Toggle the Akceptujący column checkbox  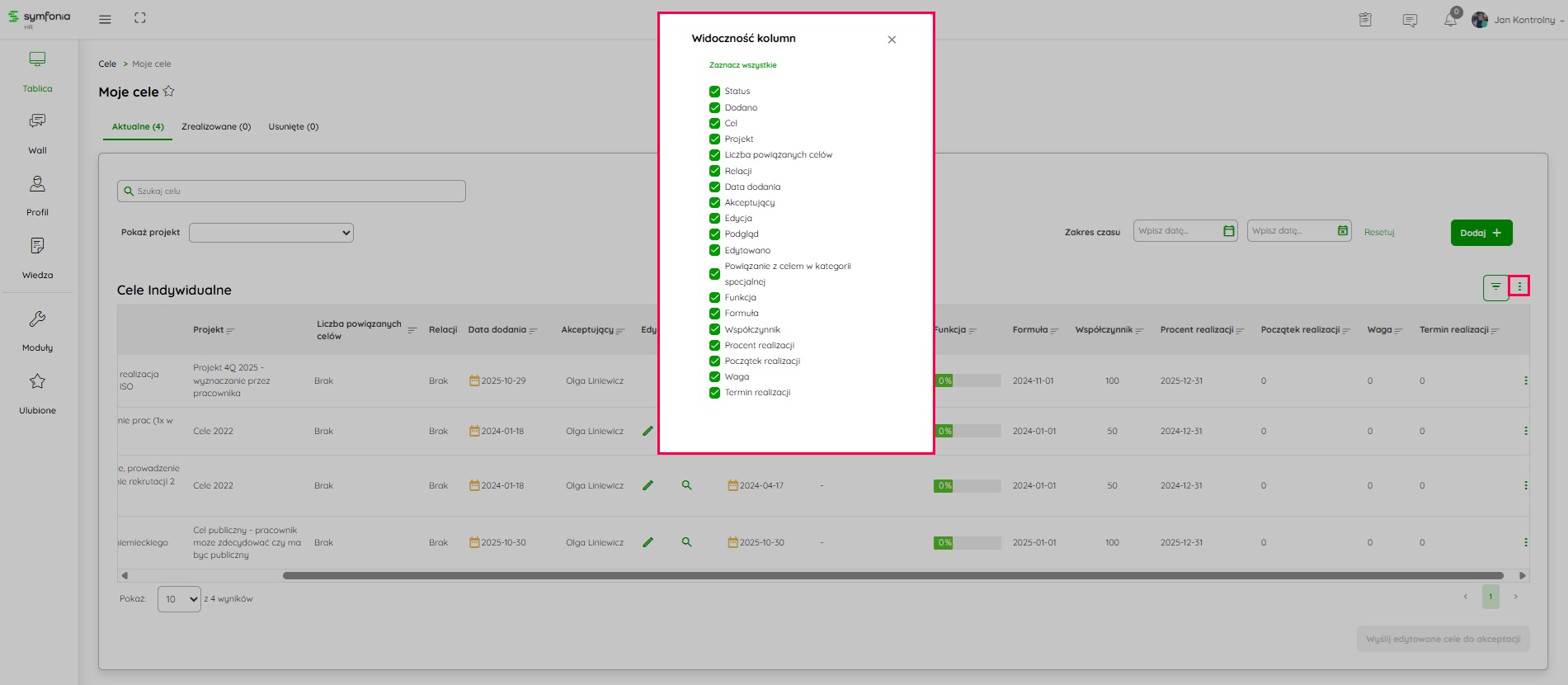tap(714, 203)
